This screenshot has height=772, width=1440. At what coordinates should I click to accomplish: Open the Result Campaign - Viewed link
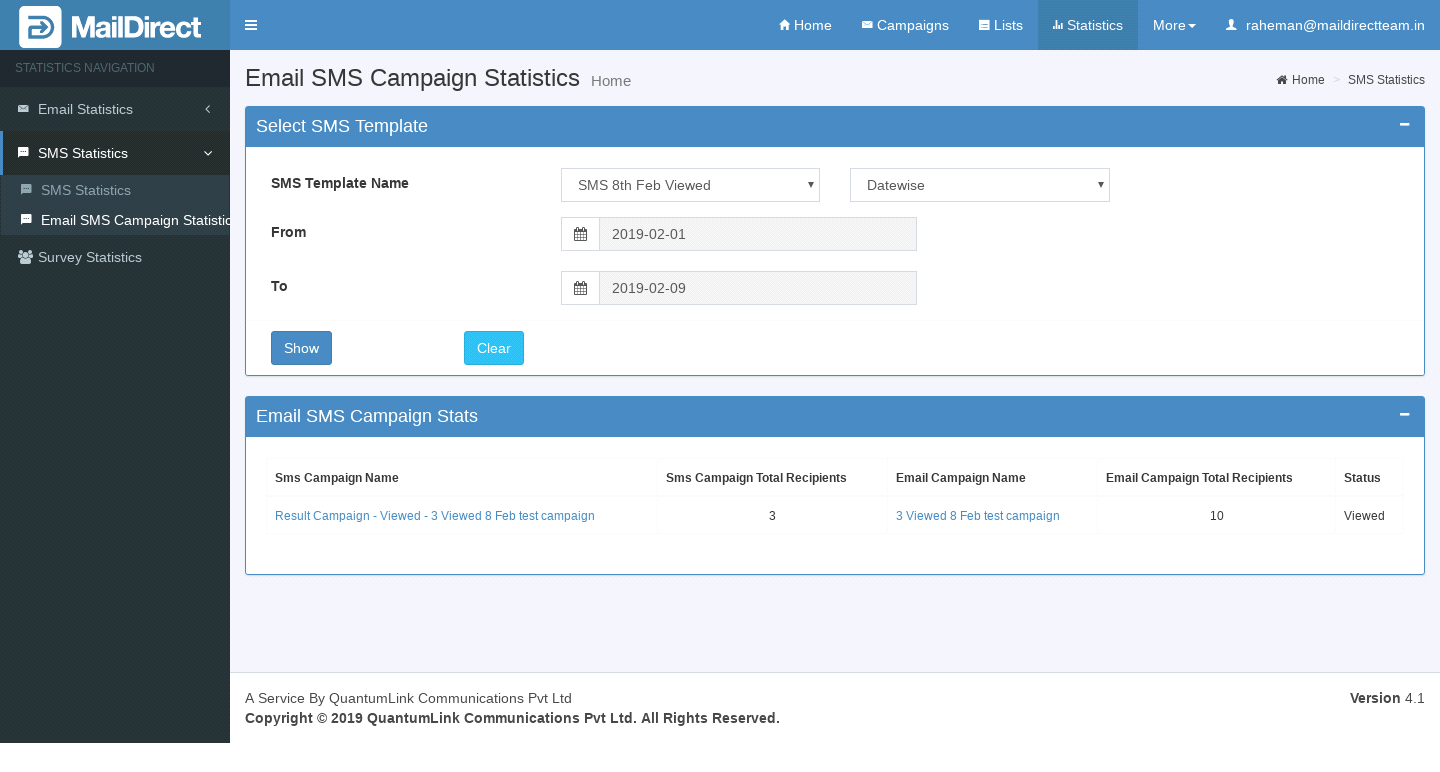pos(434,516)
